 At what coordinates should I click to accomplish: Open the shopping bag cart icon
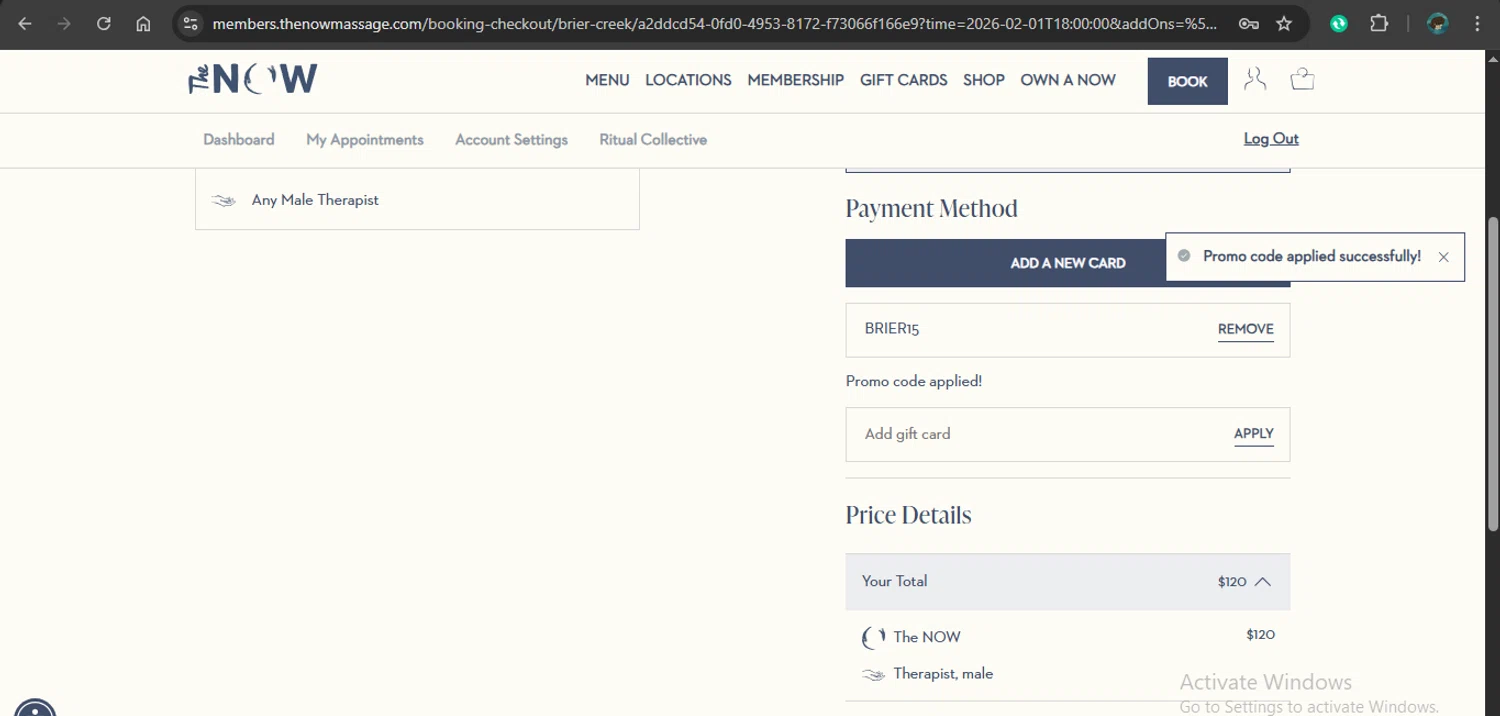coord(1302,79)
